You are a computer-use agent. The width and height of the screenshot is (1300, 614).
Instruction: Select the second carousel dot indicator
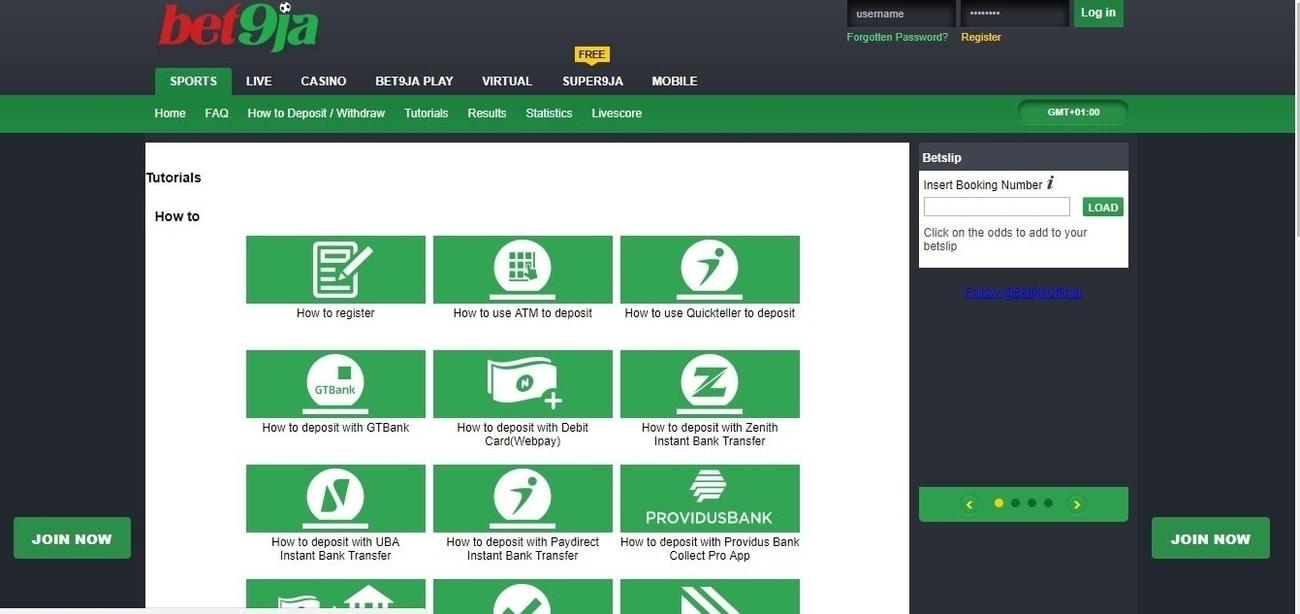coord(1014,502)
